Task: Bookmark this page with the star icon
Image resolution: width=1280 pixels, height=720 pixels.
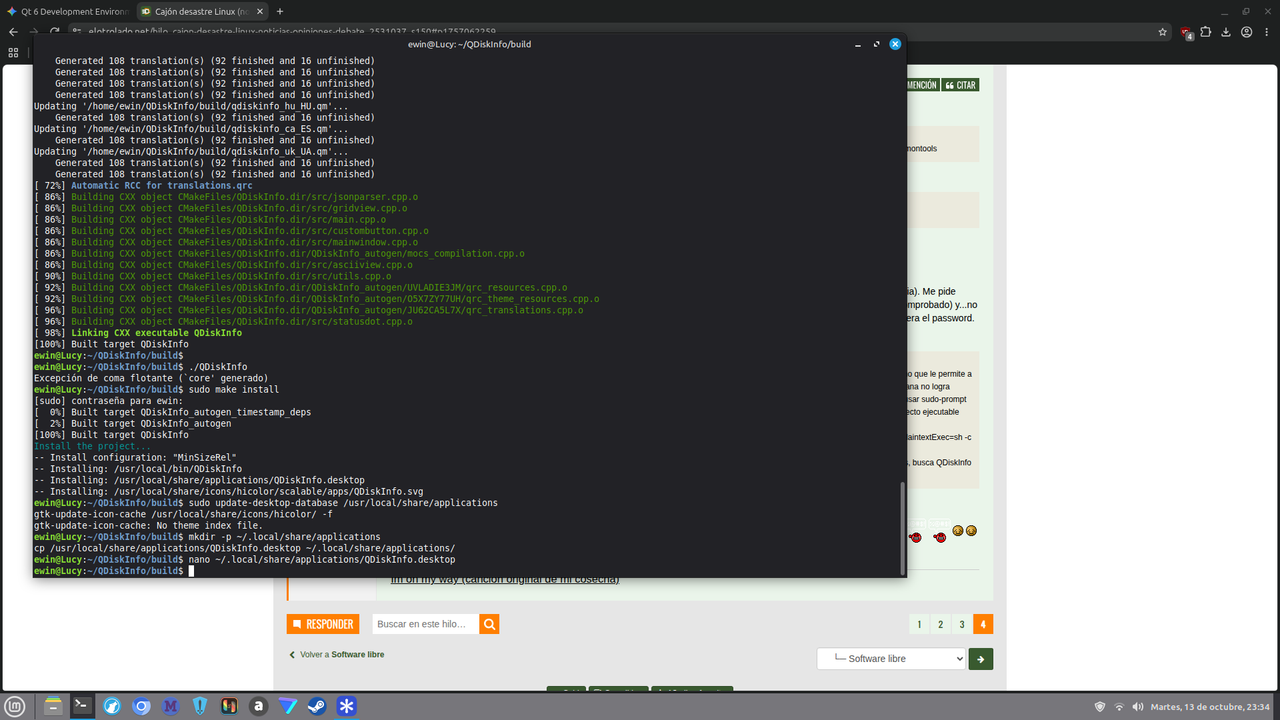Action: tap(1163, 32)
